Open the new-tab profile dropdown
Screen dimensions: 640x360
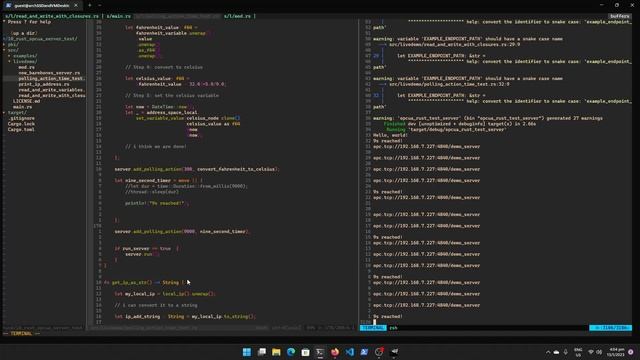coord(100,5)
